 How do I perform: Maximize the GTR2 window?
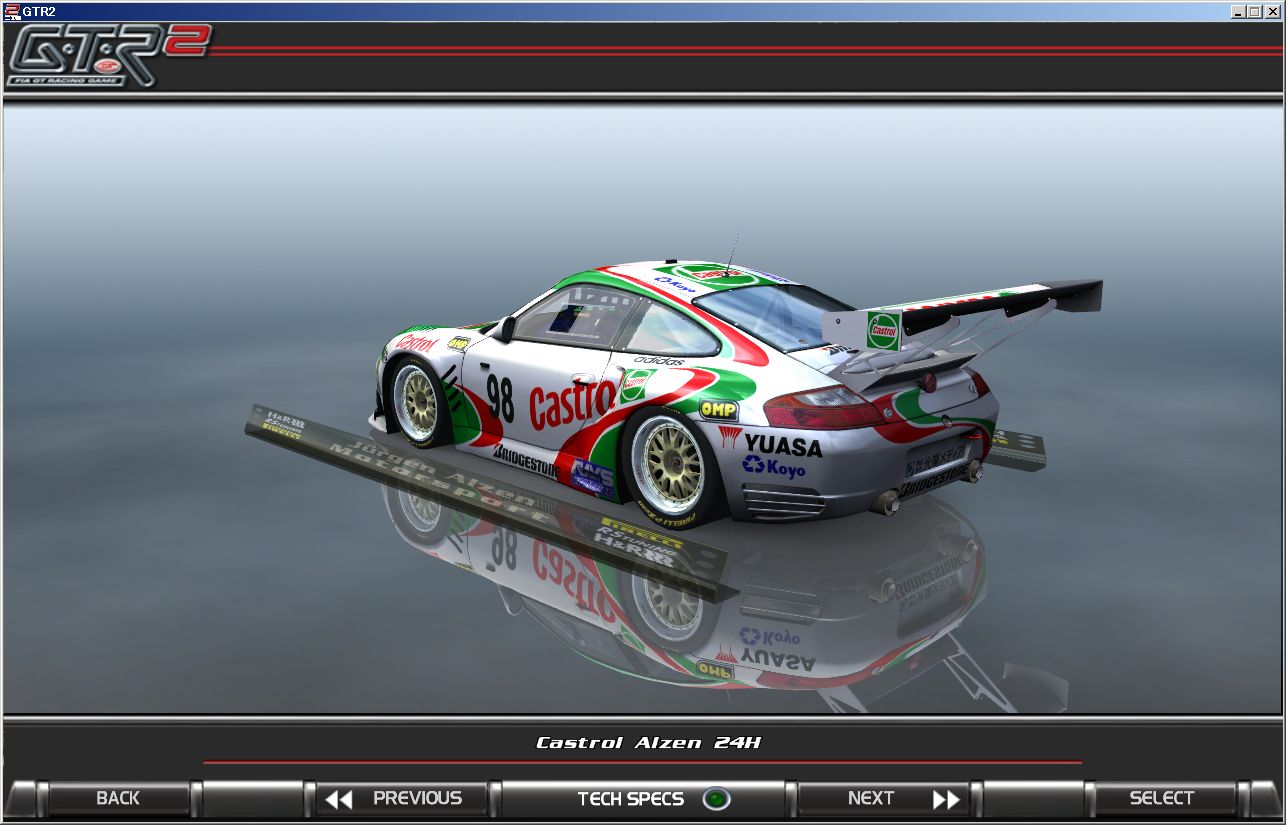point(1254,11)
